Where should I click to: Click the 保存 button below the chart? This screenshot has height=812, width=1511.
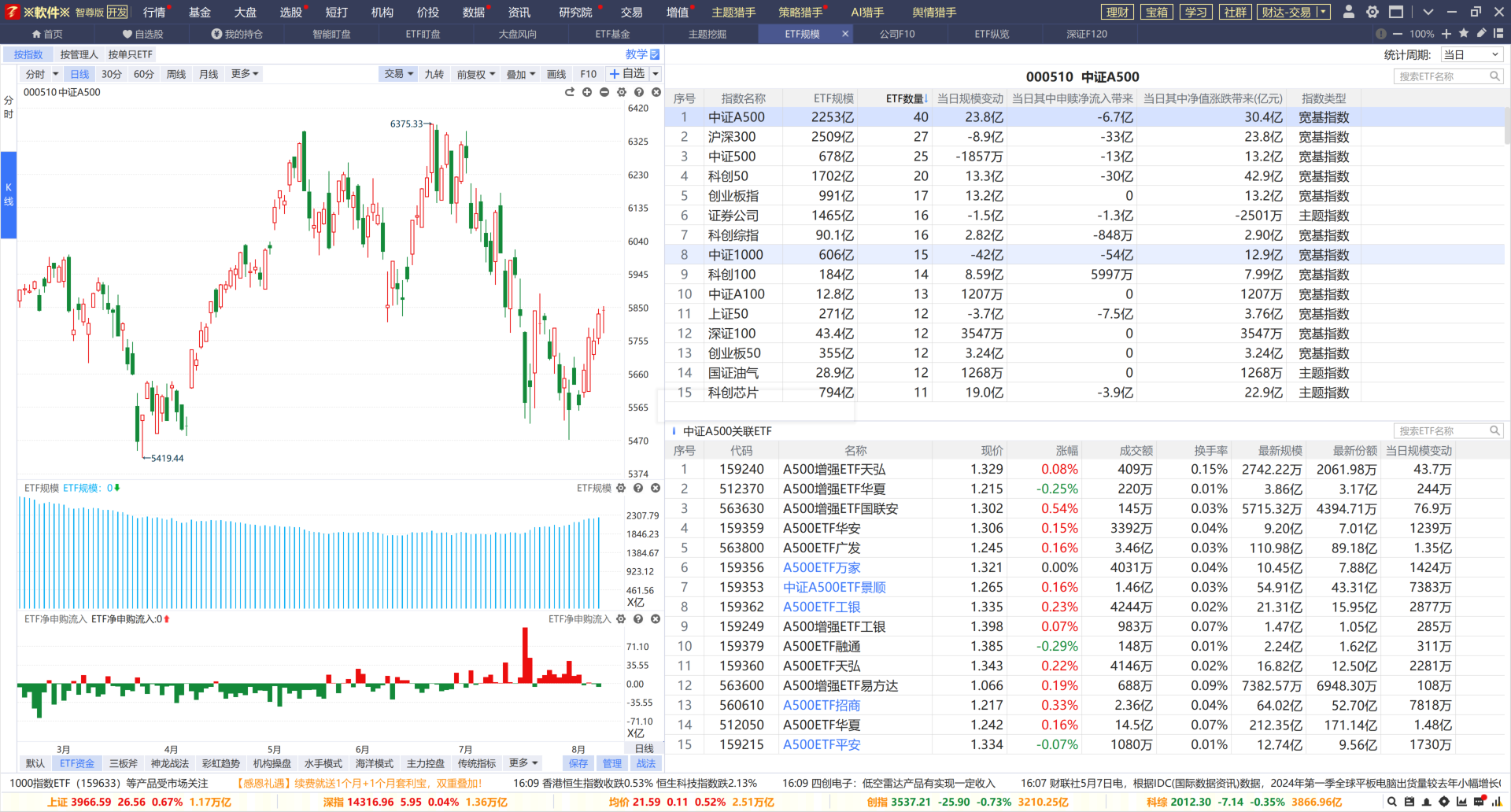pos(578,763)
